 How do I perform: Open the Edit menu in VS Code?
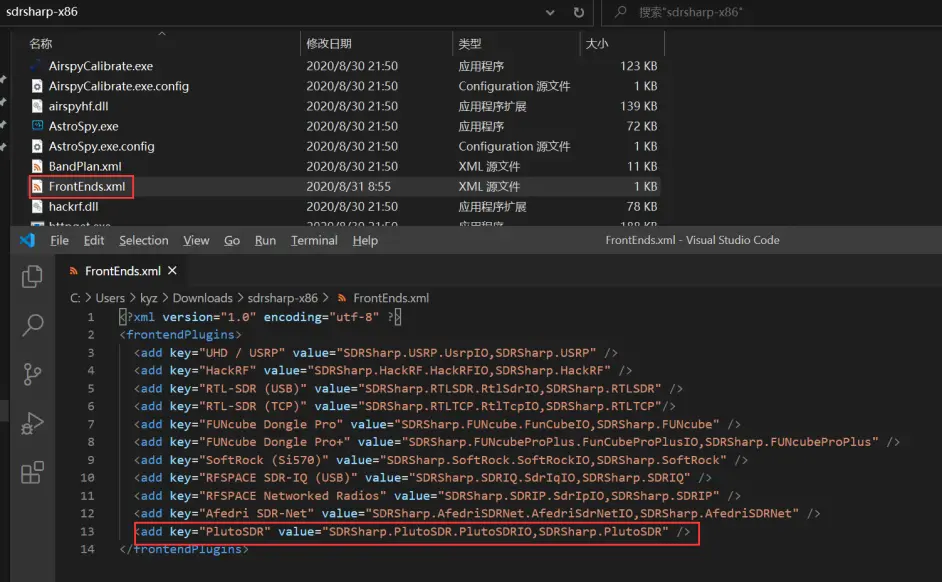tap(94, 240)
